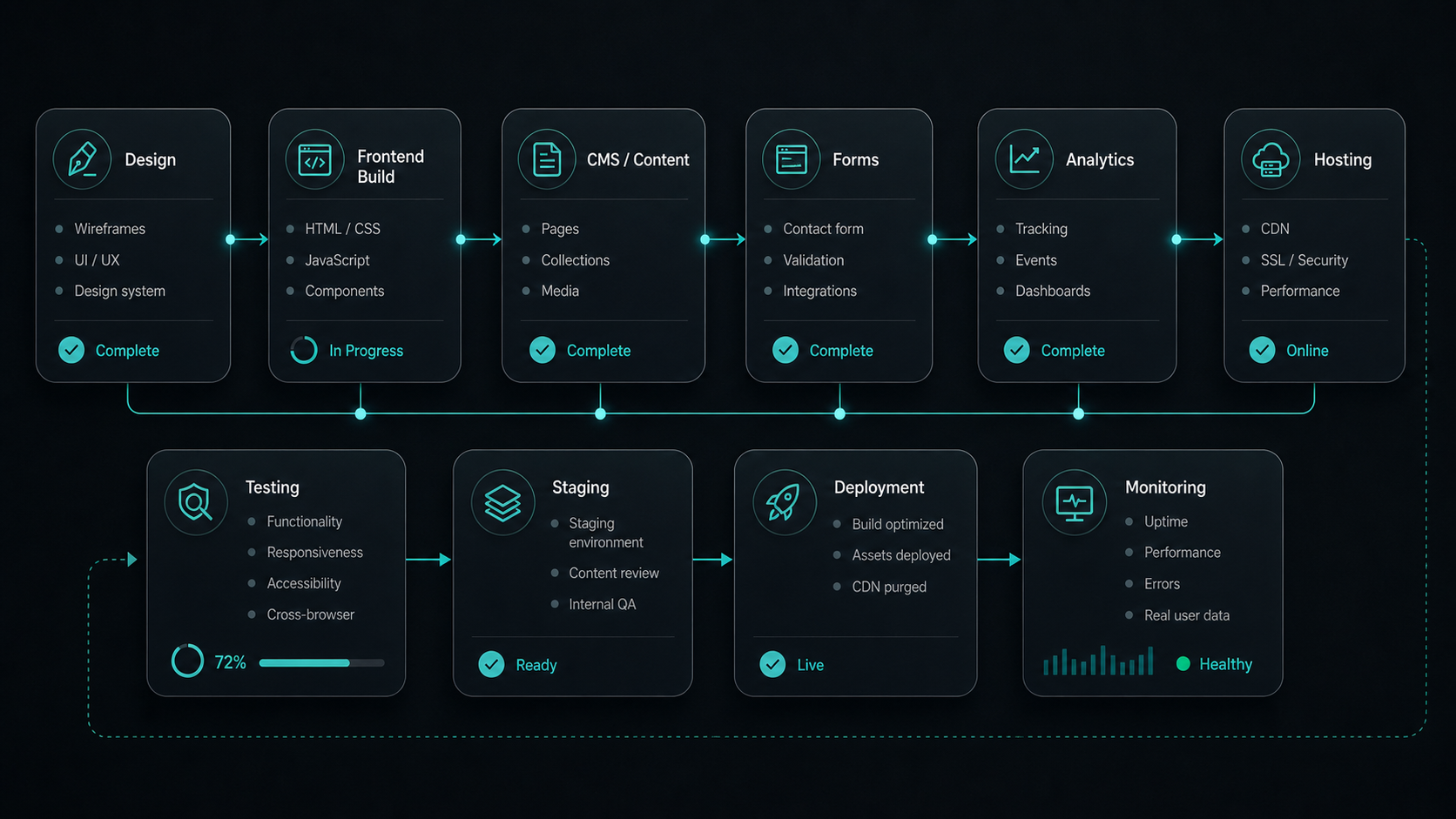Screen dimensions: 1456x819
Task: Click the Analytics card Complete checkmark
Action: pyautogui.click(x=1016, y=350)
